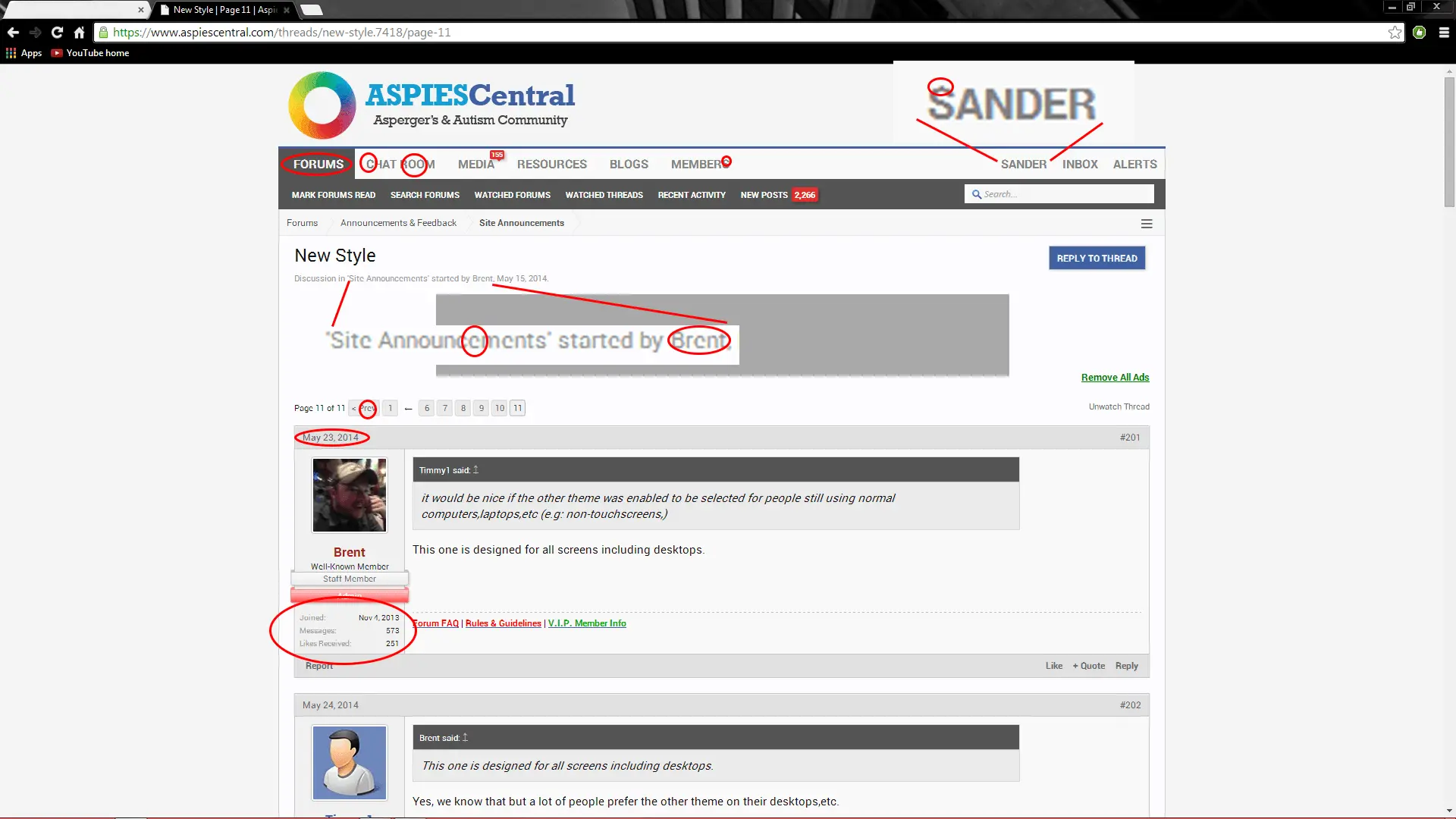This screenshot has height=819, width=1456.
Task: Open Brent's username profile link
Action: [x=349, y=552]
